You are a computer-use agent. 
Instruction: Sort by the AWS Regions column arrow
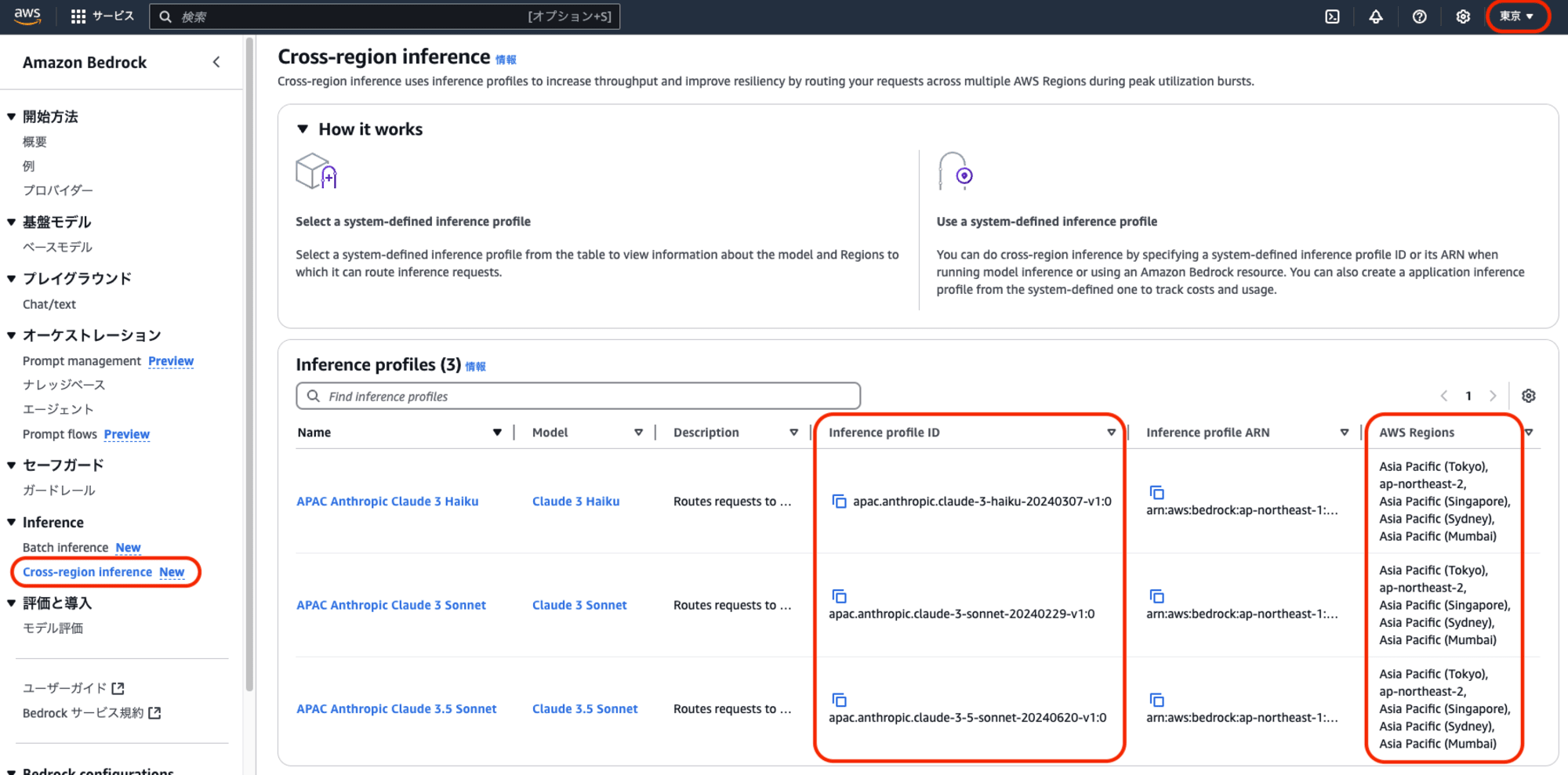pyautogui.click(x=1529, y=433)
